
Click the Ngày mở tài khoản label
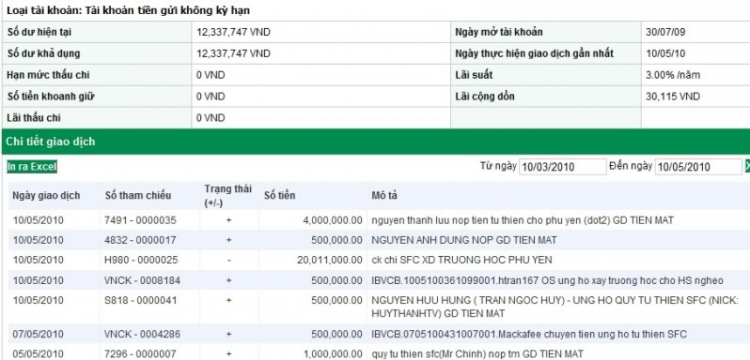(x=499, y=33)
